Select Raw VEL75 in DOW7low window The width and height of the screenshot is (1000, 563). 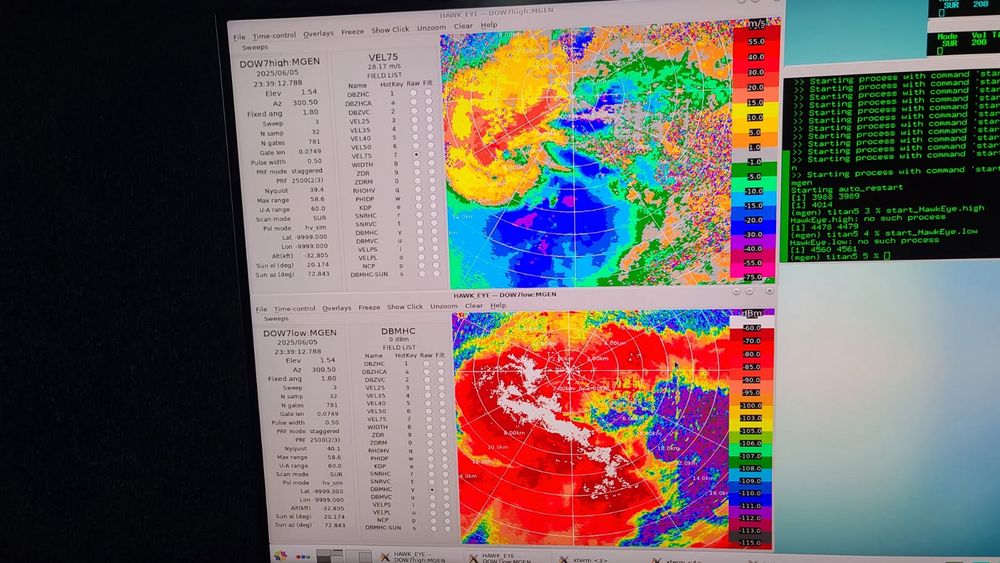tap(429, 419)
